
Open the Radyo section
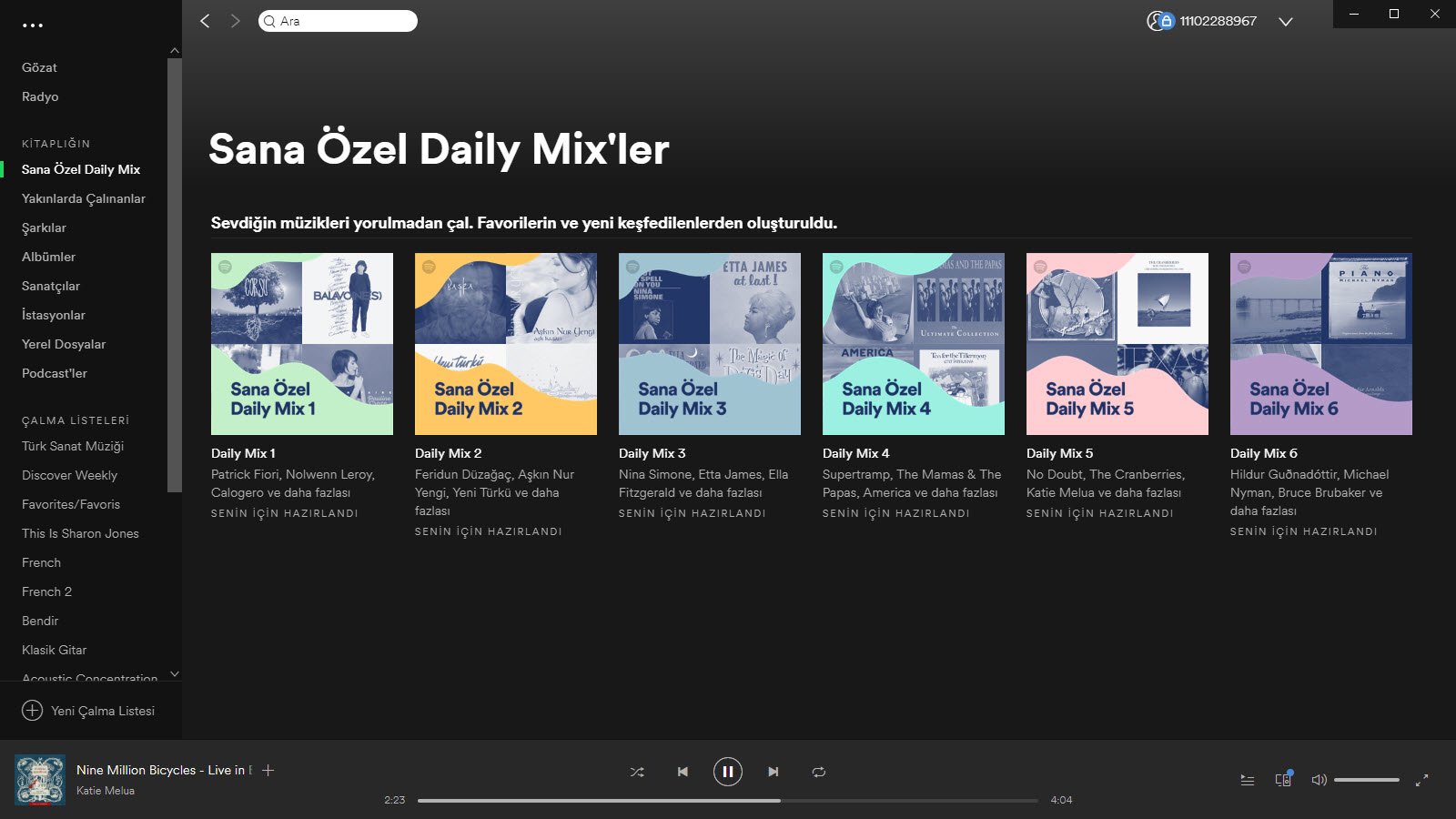coord(38,96)
